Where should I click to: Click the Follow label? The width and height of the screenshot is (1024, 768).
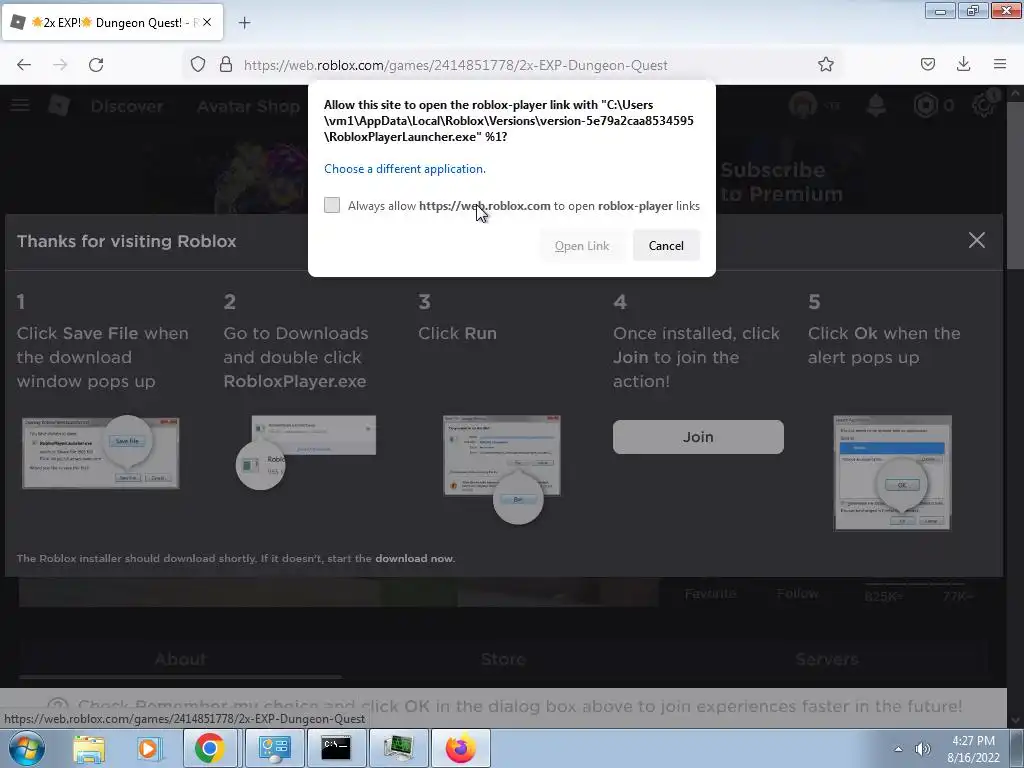click(x=797, y=594)
